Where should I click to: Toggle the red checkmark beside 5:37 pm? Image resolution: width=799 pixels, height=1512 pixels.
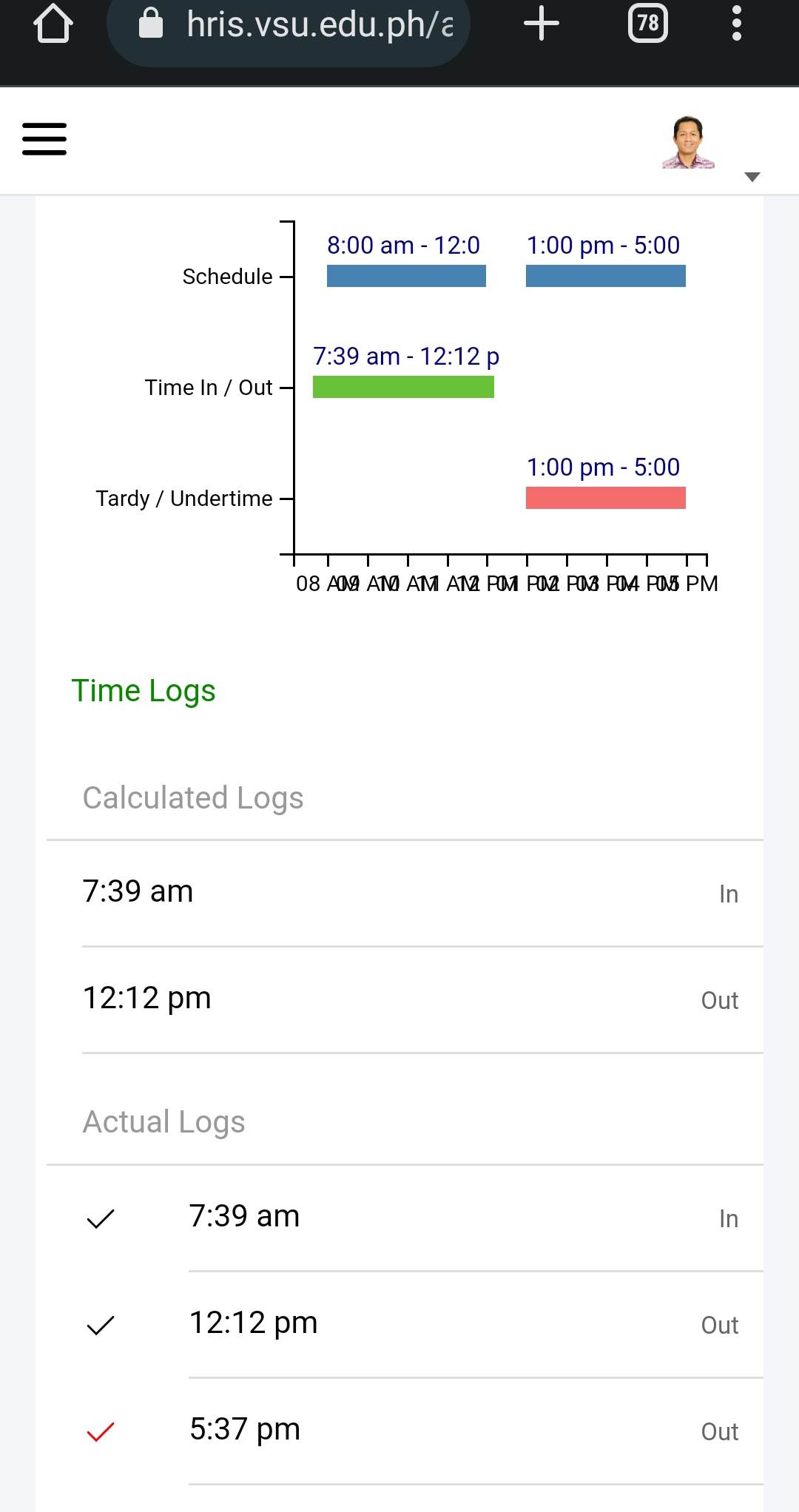(x=101, y=1431)
